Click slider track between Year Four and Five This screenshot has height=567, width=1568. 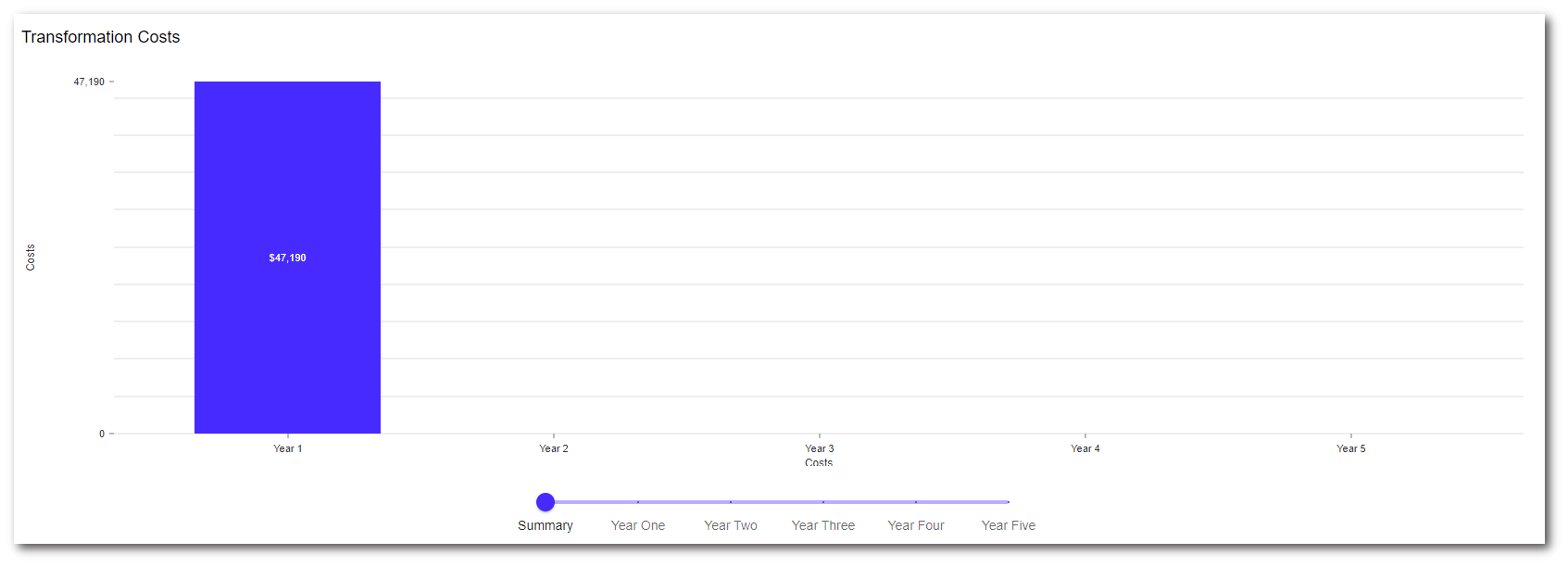[962, 502]
